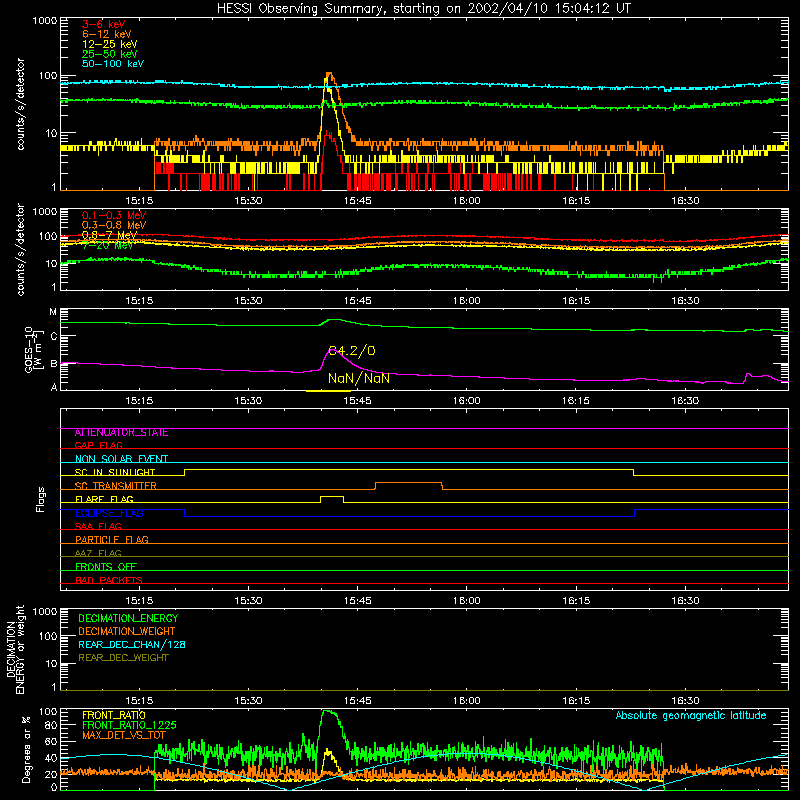Select the "DECIMATION_ENERGY" legend label

point(128,618)
